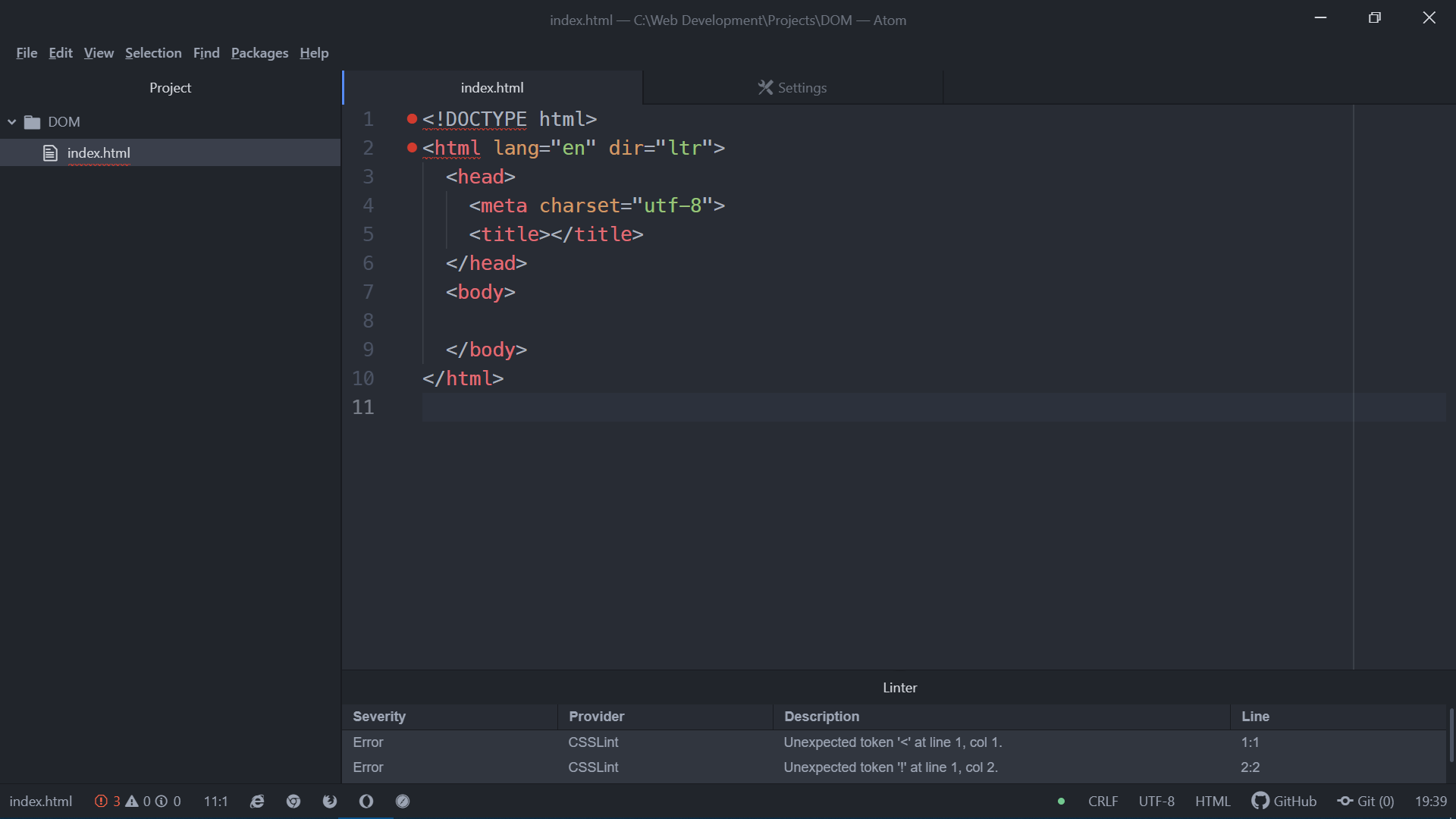Select index.html in the project tree
The width and height of the screenshot is (1456, 819).
point(99,153)
